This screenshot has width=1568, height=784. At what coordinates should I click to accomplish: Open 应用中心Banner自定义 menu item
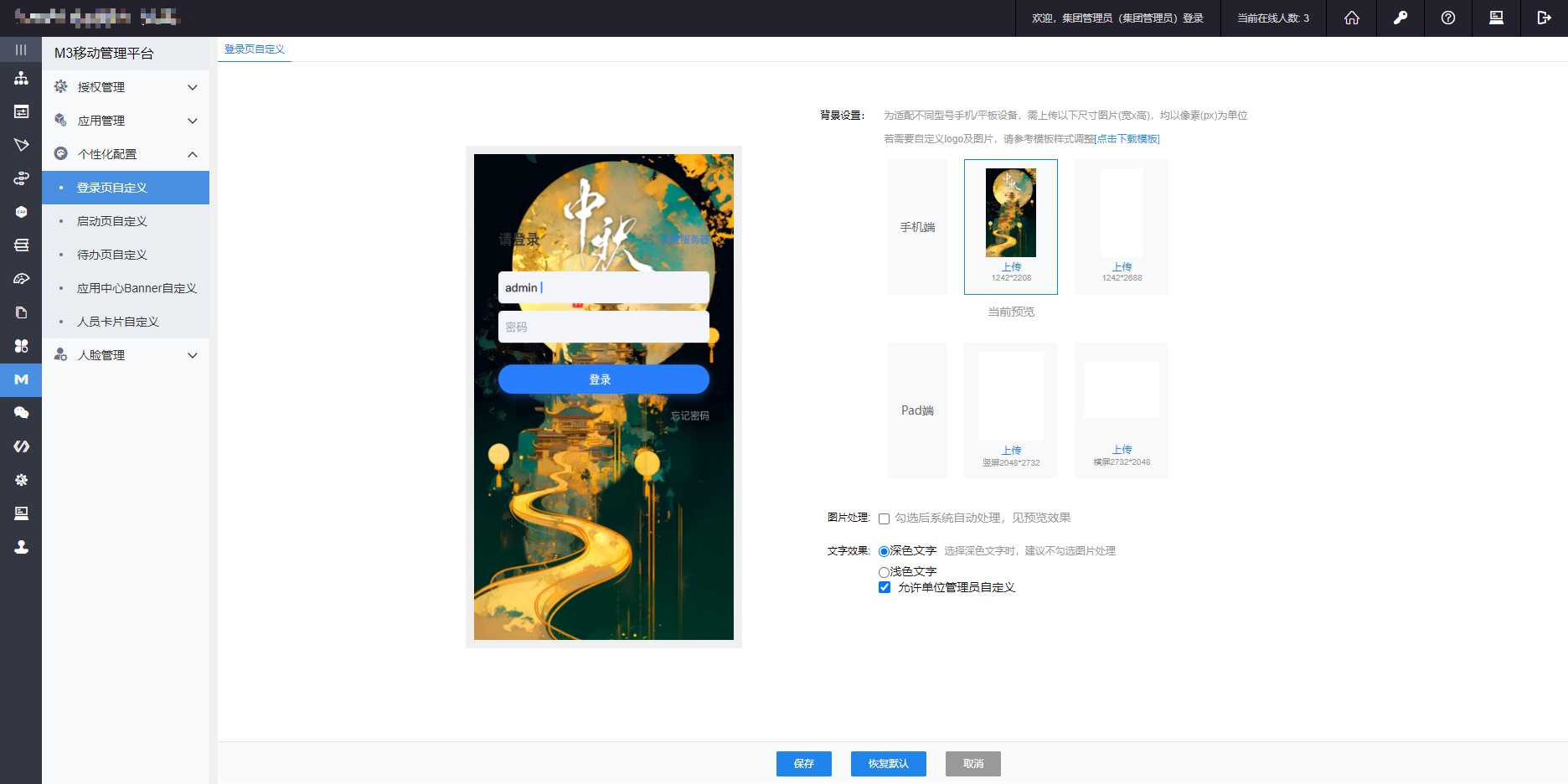(x=137, y=288)
